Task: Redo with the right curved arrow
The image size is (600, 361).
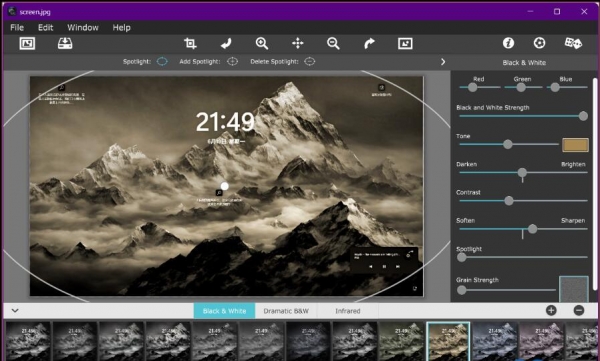Action: click(x=369, y=43)
